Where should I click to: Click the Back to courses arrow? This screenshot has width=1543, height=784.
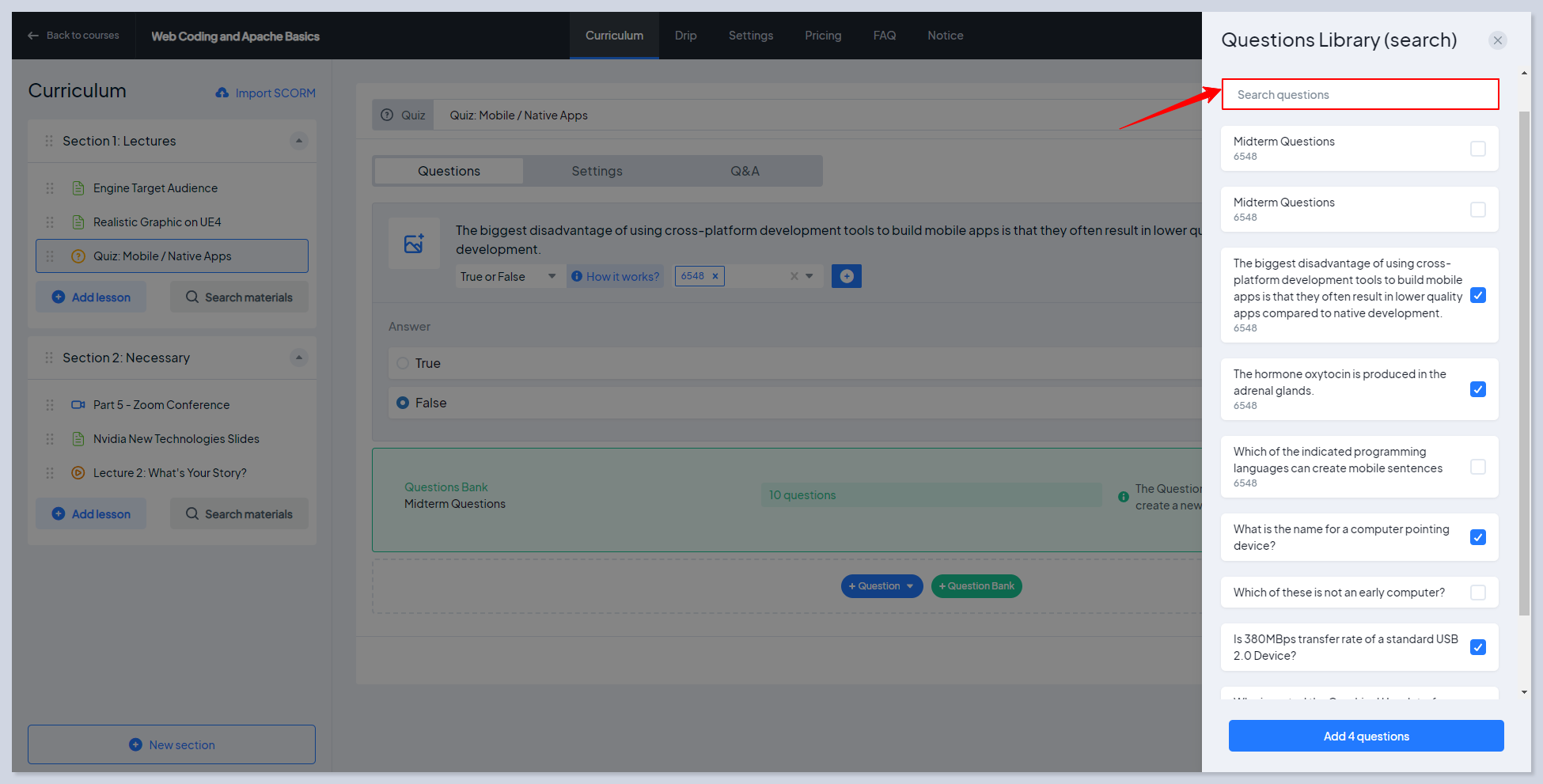coord(33,36)
